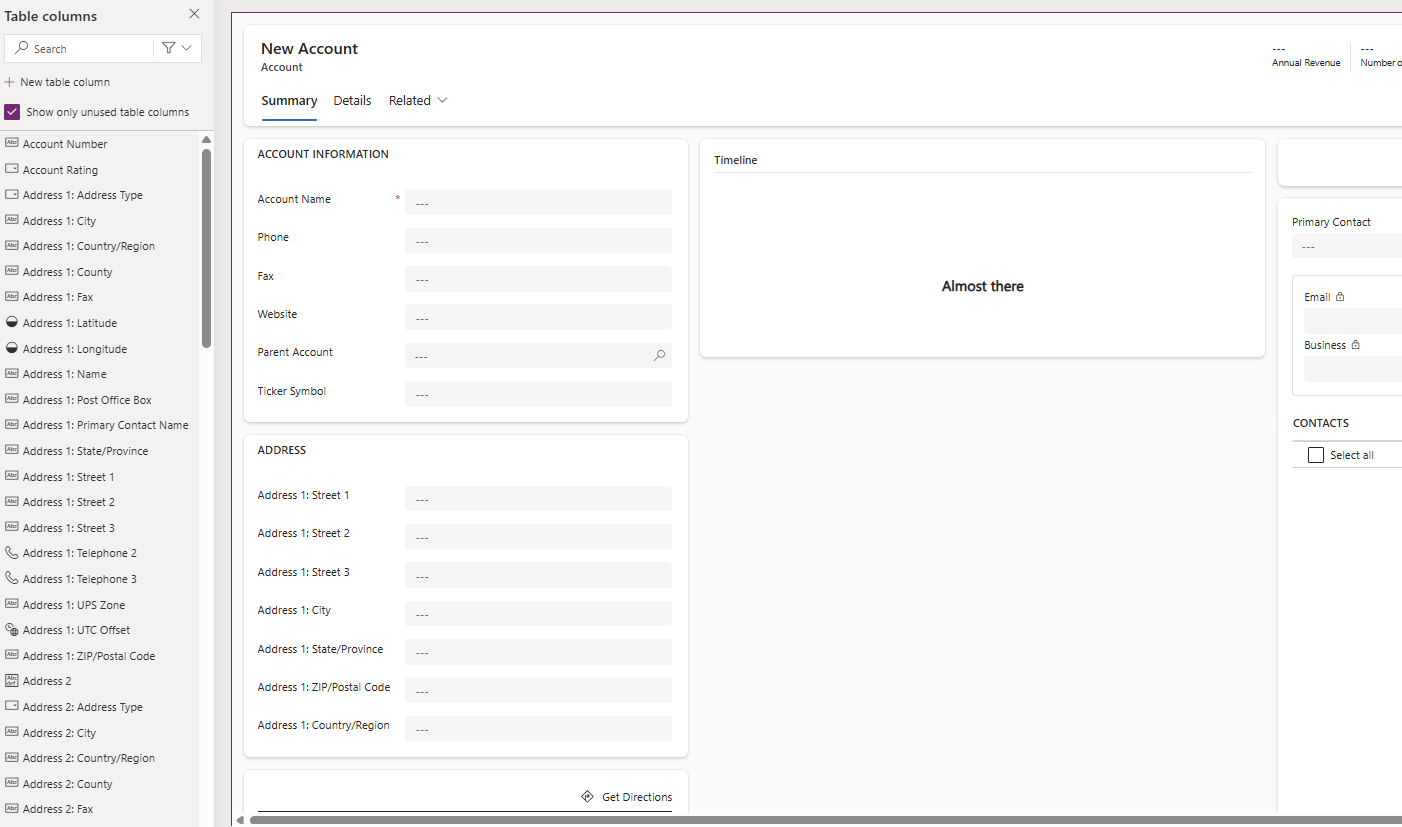
Task: Click the Account Name input field
Action: 538,202
